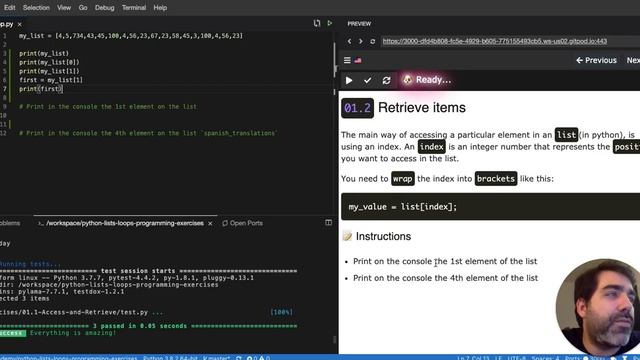The height and width of the screenshot is (360, 640).
Task: Place cursor on print(first) line
Action: pyautogui.click(x=41, y=89)
